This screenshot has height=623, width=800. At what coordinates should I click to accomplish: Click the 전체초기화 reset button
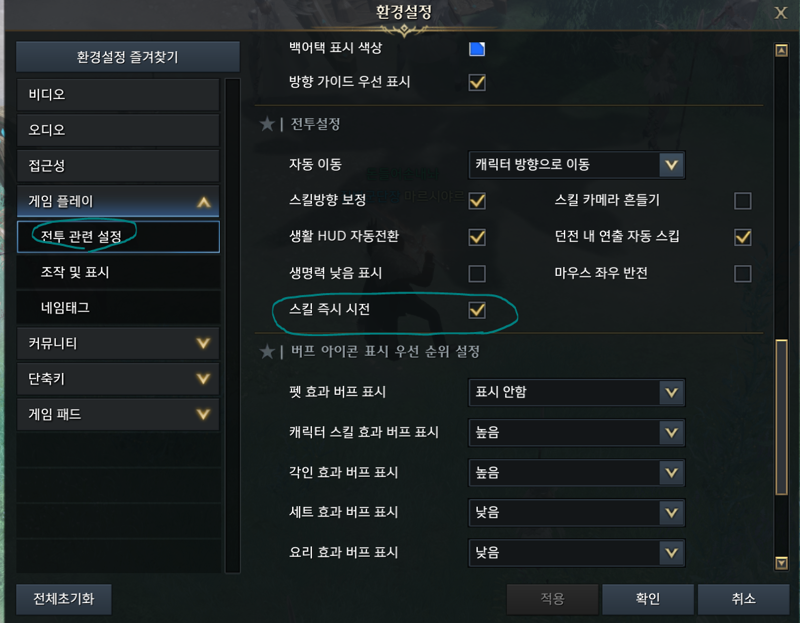[64, 599]
